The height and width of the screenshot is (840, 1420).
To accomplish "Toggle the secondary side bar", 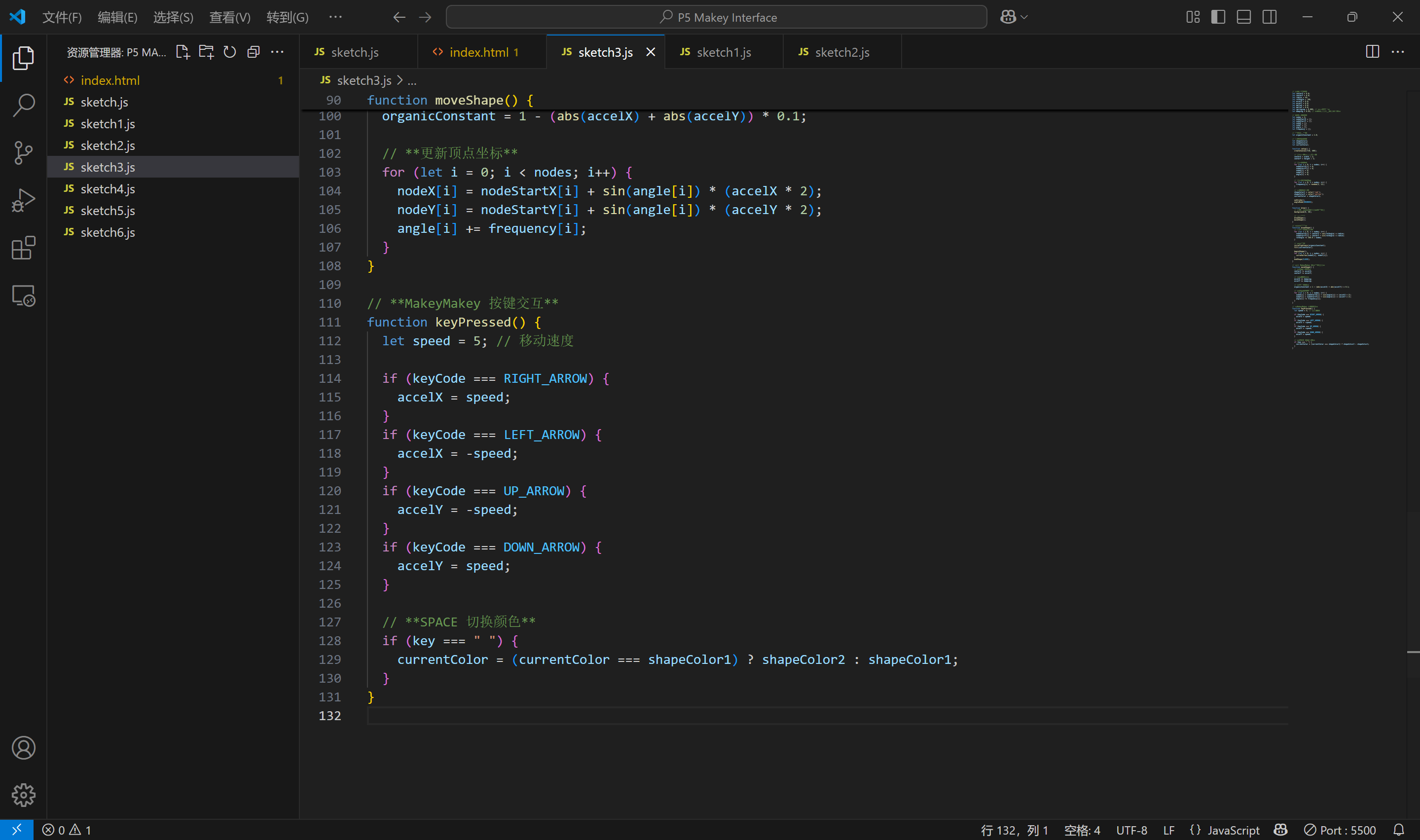I will (1269, 17).
